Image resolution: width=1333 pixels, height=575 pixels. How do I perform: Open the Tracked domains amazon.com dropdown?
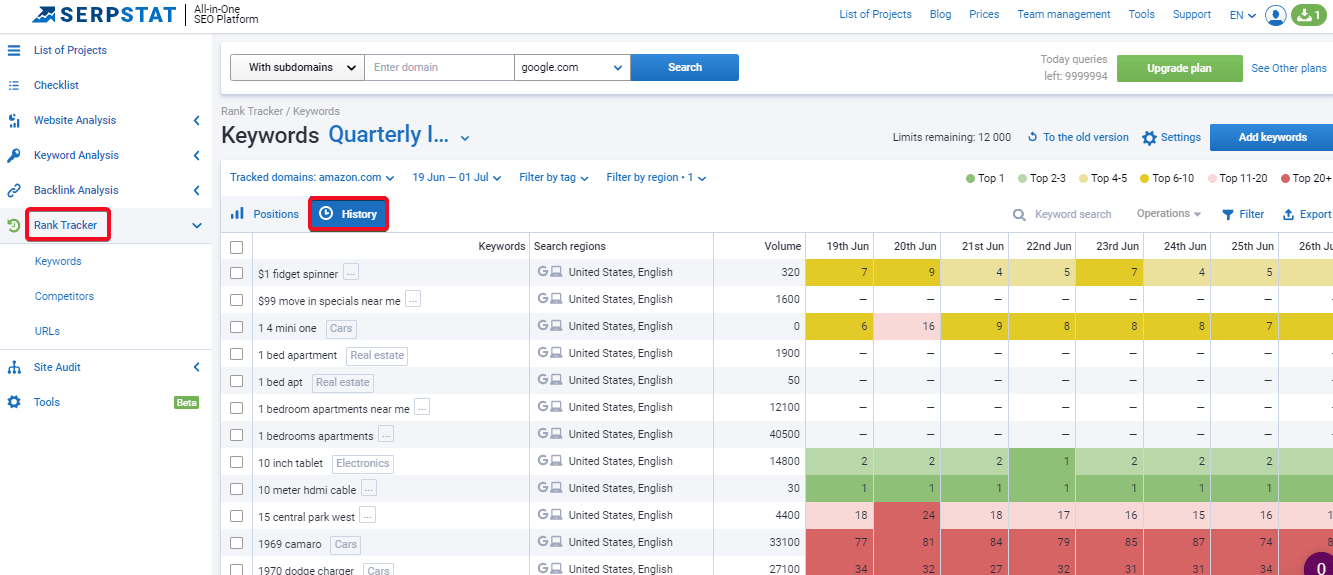pos(312,178)
